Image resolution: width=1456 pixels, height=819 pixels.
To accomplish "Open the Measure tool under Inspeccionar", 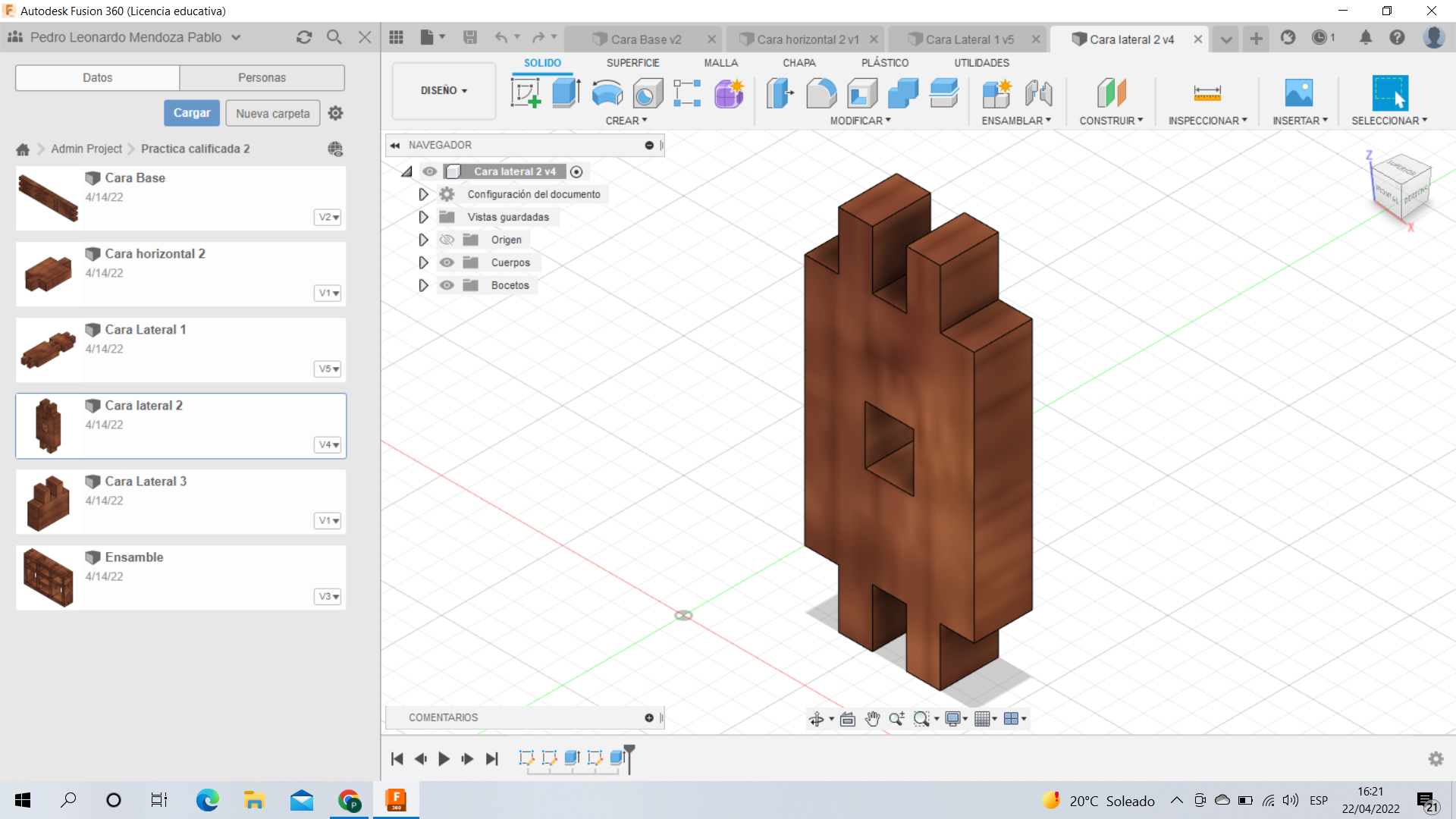I will (1207, 93).
